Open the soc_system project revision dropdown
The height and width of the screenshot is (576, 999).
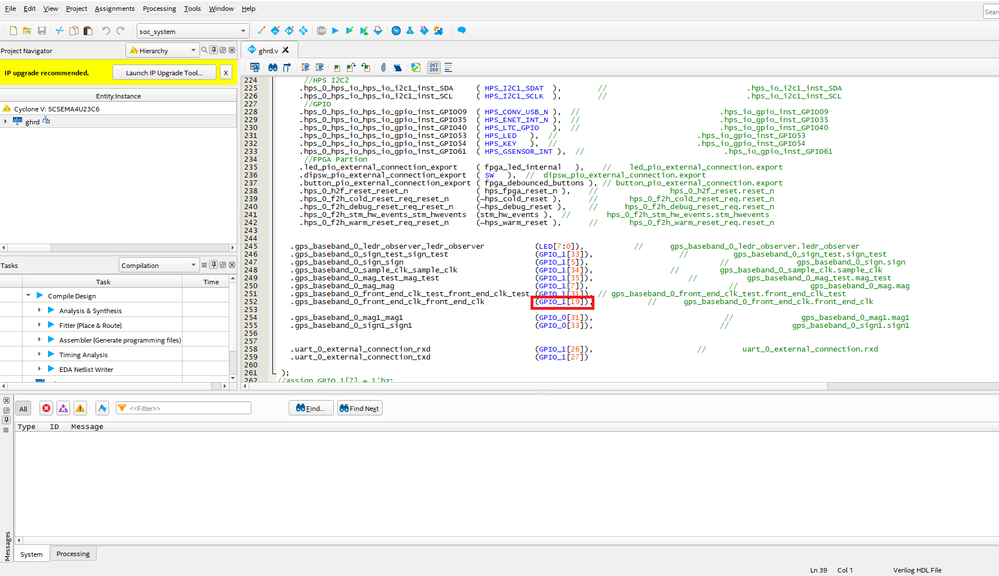pyautogui.click(x=192, y=31)
